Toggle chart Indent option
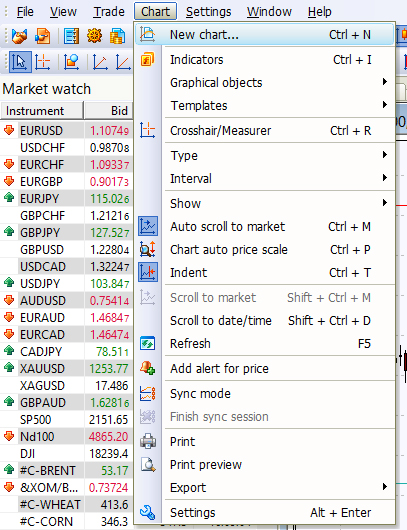 pos(266,272)
